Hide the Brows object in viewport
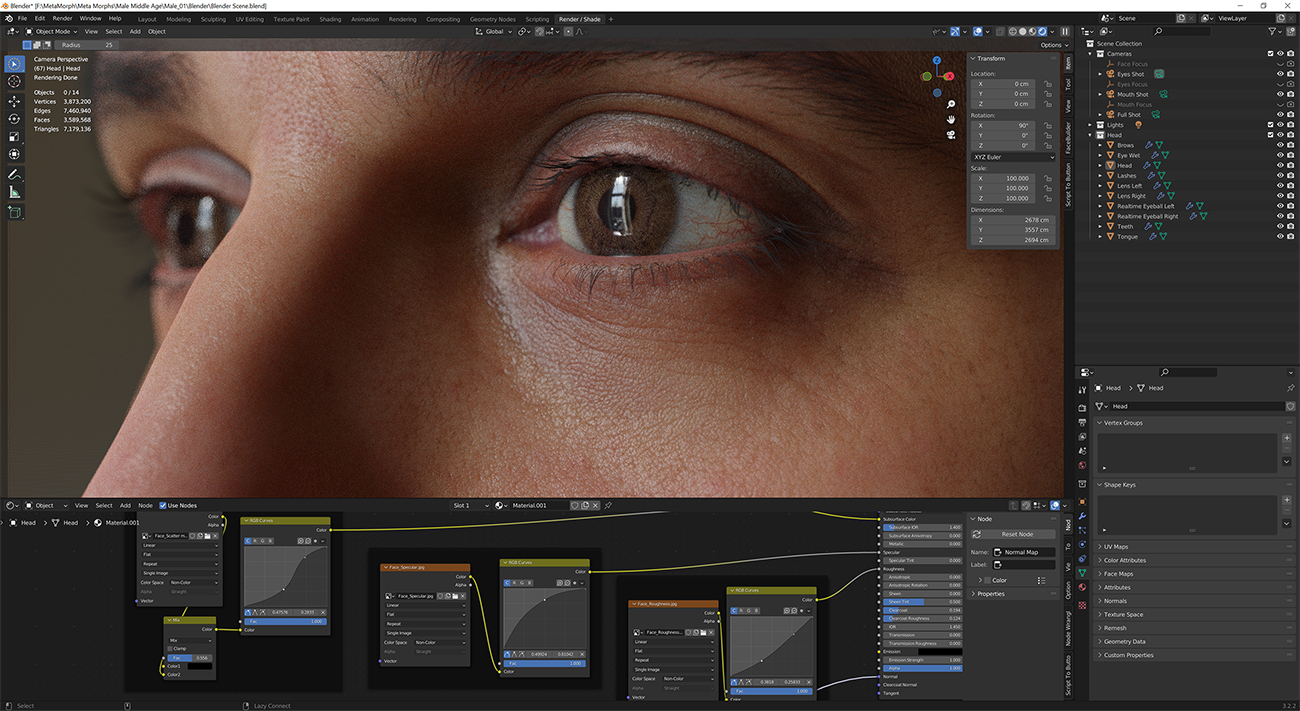 pyautogui.click(x=1280, y=145)
